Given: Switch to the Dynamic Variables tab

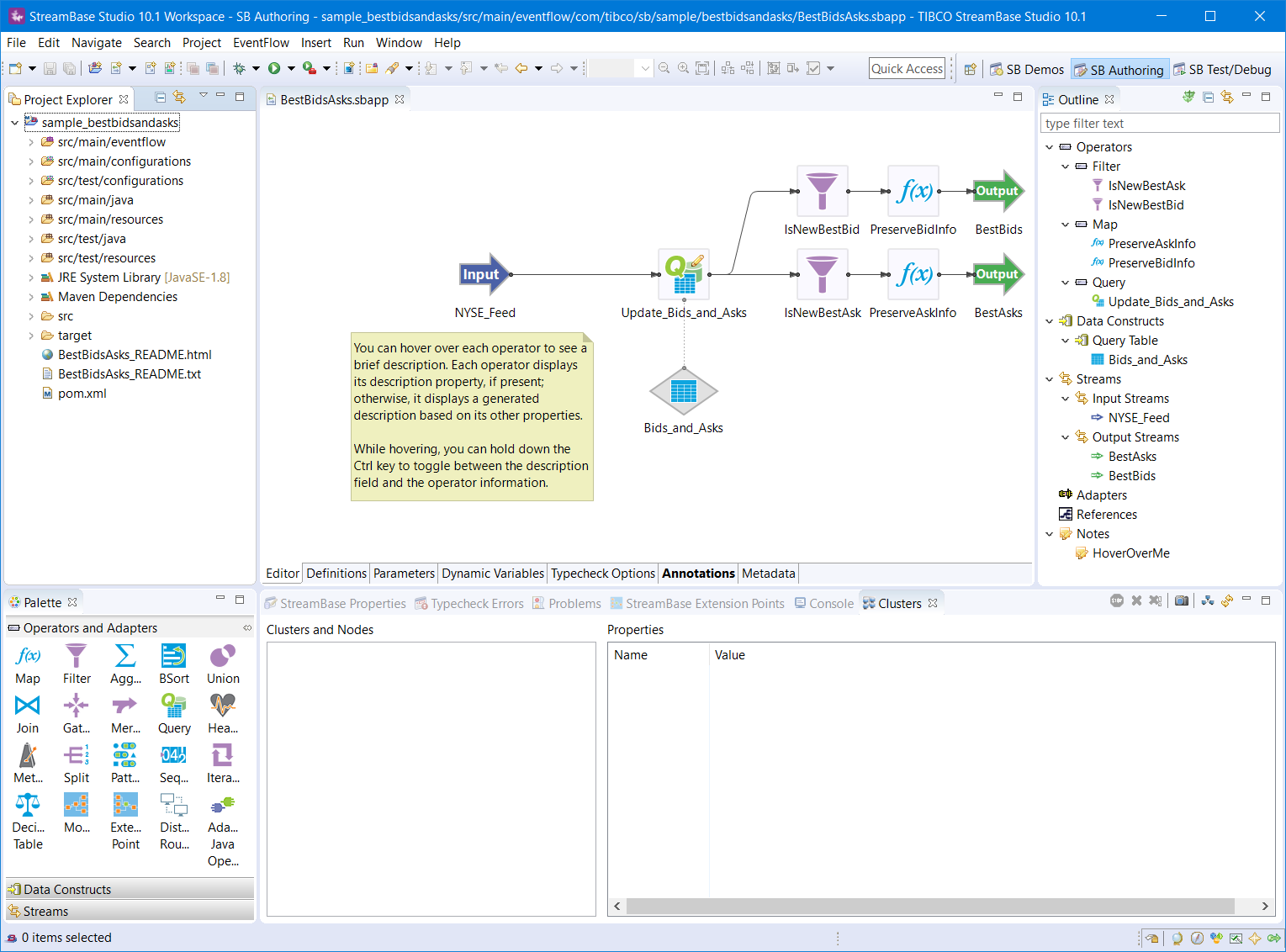Looking at the screenshot, I should click(493, 574).
